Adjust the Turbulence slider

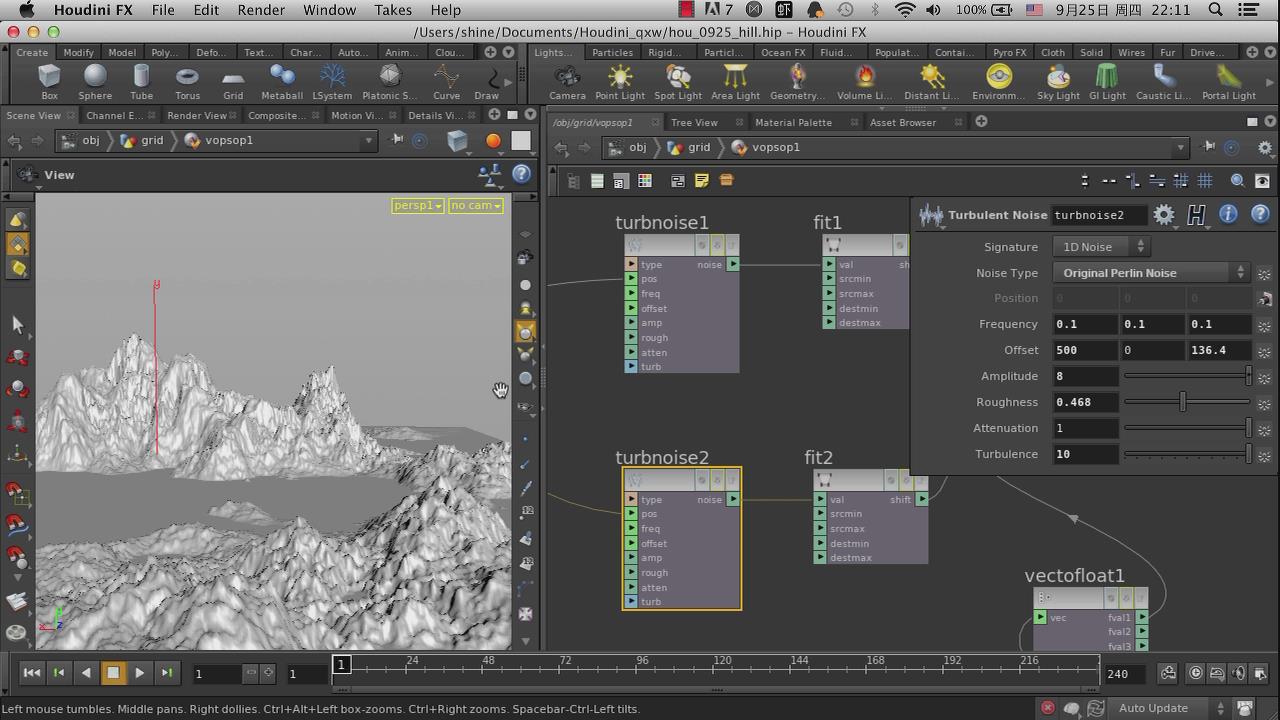1187,454
